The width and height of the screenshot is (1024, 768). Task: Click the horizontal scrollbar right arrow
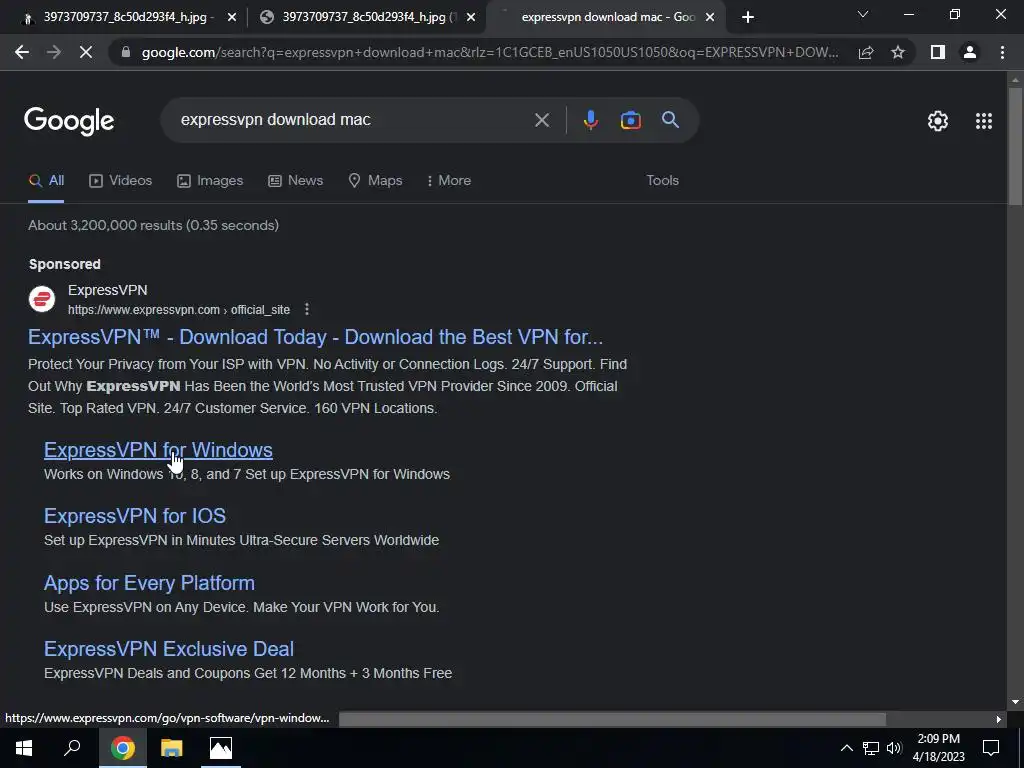click(x=999, y=719)
